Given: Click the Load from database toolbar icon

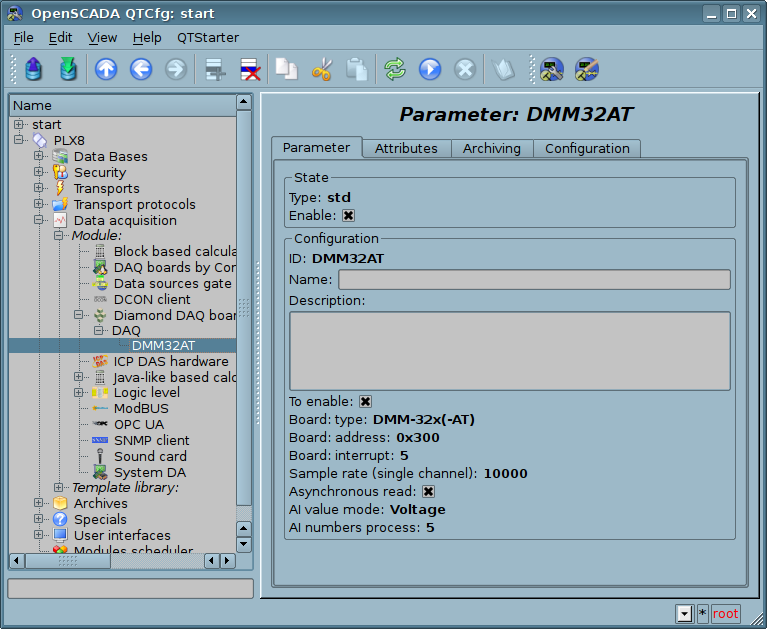Looking at the screenshot, I should coord(35,69).
